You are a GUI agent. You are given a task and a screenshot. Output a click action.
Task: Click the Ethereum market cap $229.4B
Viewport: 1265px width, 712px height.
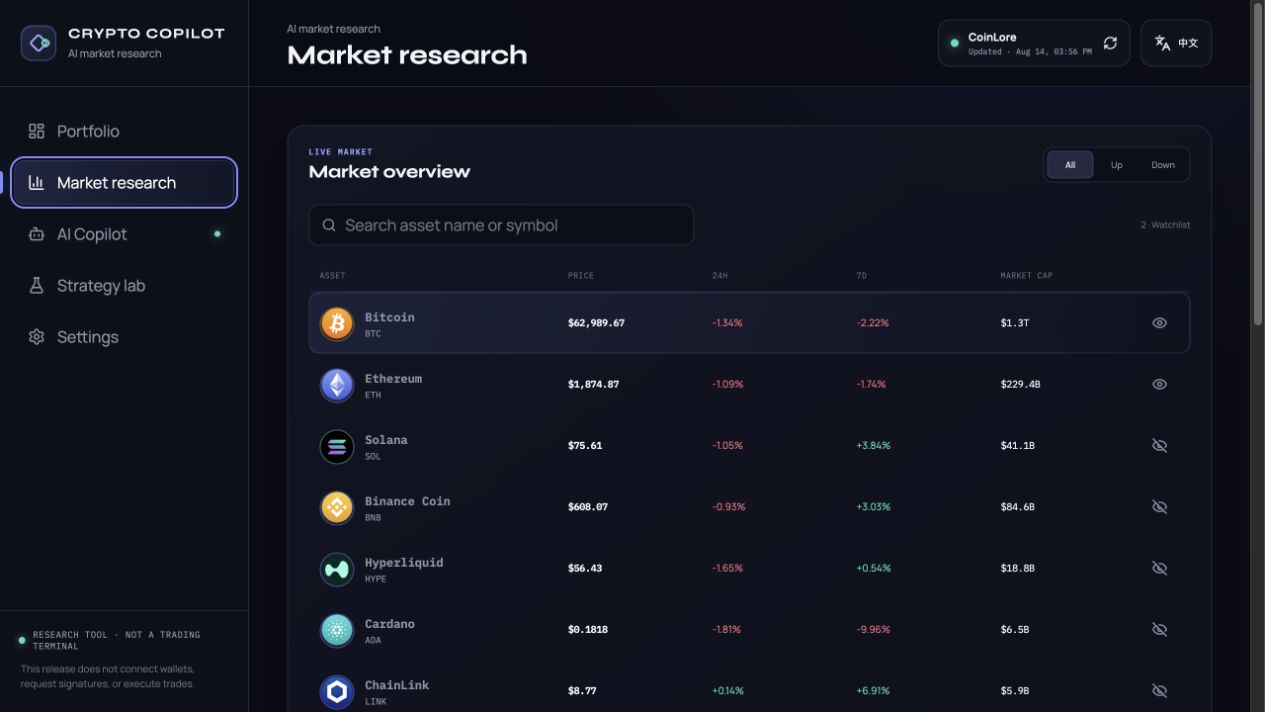click(x=1020, y=384)
